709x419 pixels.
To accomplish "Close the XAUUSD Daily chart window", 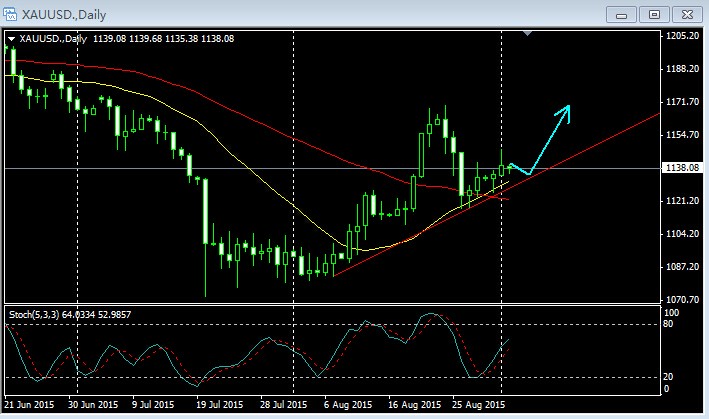I will pos(687,14).
